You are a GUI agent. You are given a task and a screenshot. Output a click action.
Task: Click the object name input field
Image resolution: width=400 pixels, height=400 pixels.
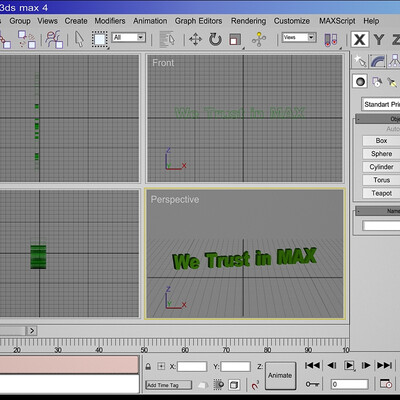pos(381,226)
